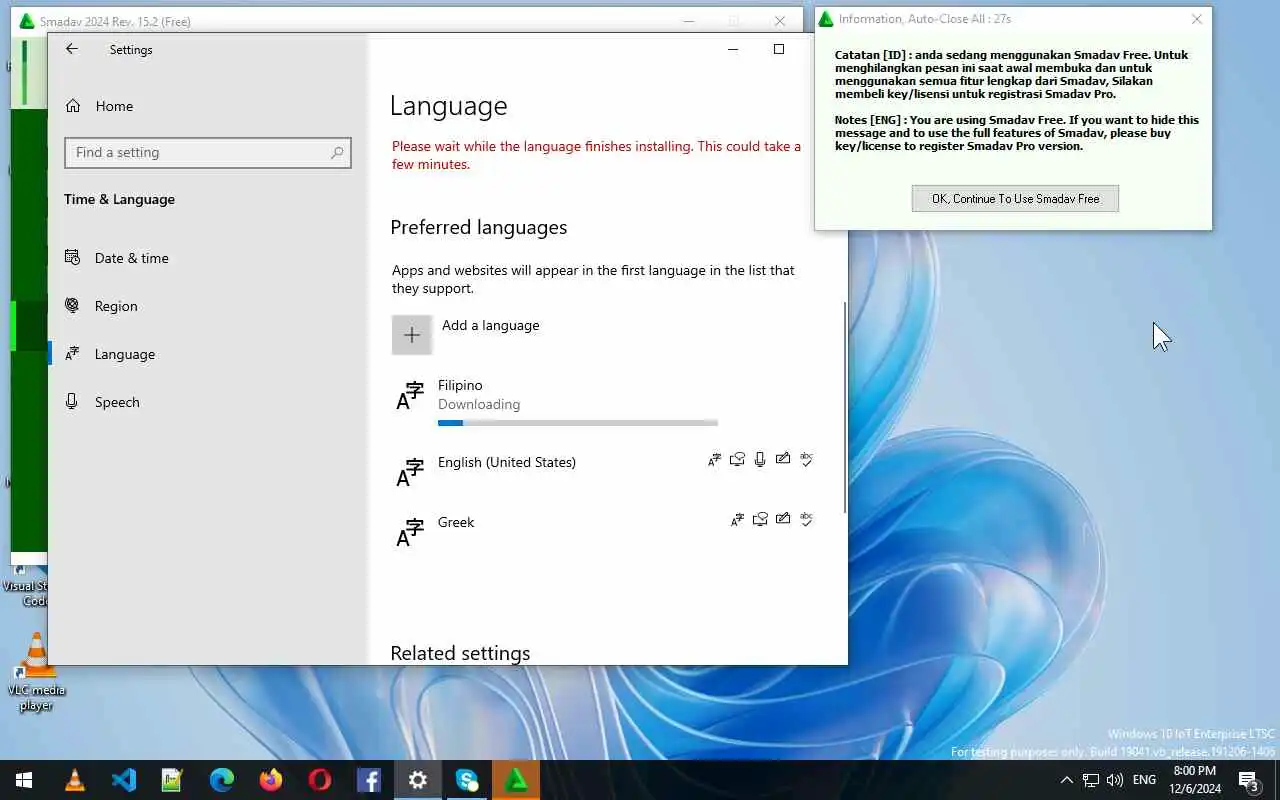
Task: Open VLC media player desktop shortcut
Action: pyautogui.click(x=36, y=672)
